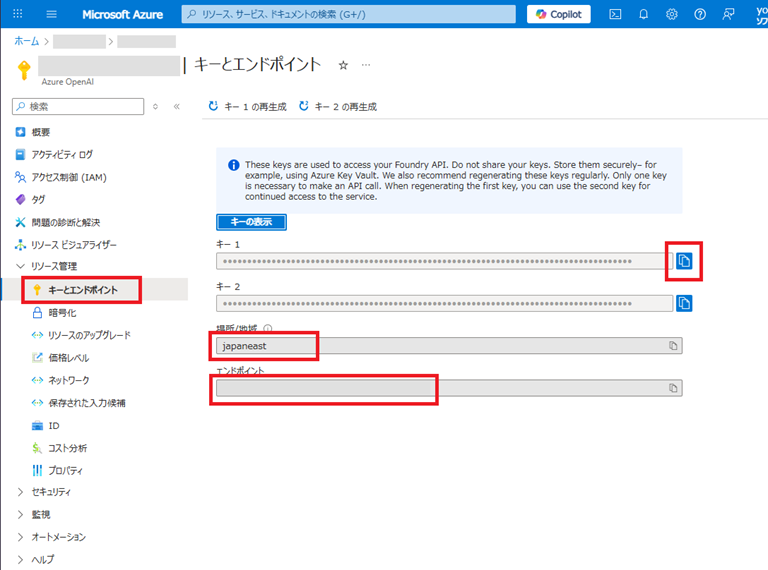768x570 pixels.
Task: Copy the endpoint URL value
Action: coord(674,387)
